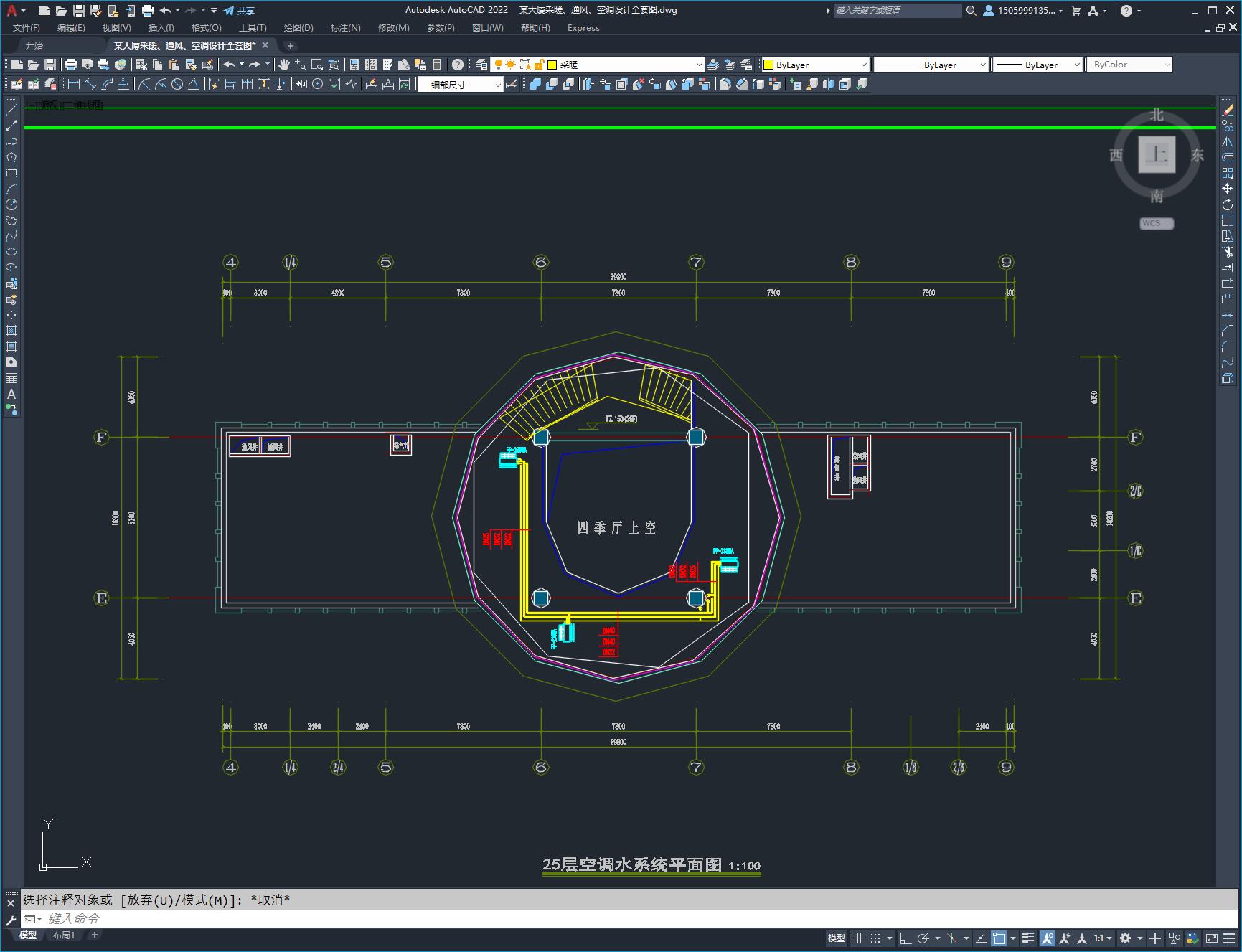The width and height of the screenshot is (1242, 952).
Task: Click the Save icon in quick access toolbar
Action: point(79,11)
